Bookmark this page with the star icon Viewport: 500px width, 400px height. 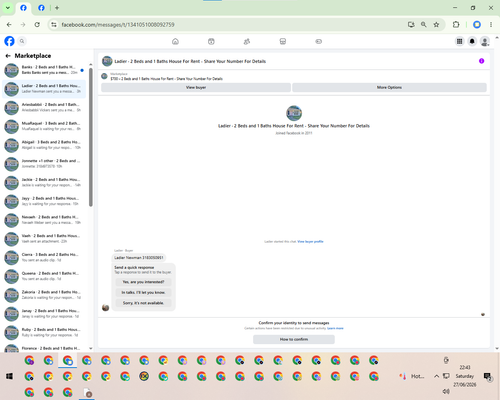click(x=436, y=25)
